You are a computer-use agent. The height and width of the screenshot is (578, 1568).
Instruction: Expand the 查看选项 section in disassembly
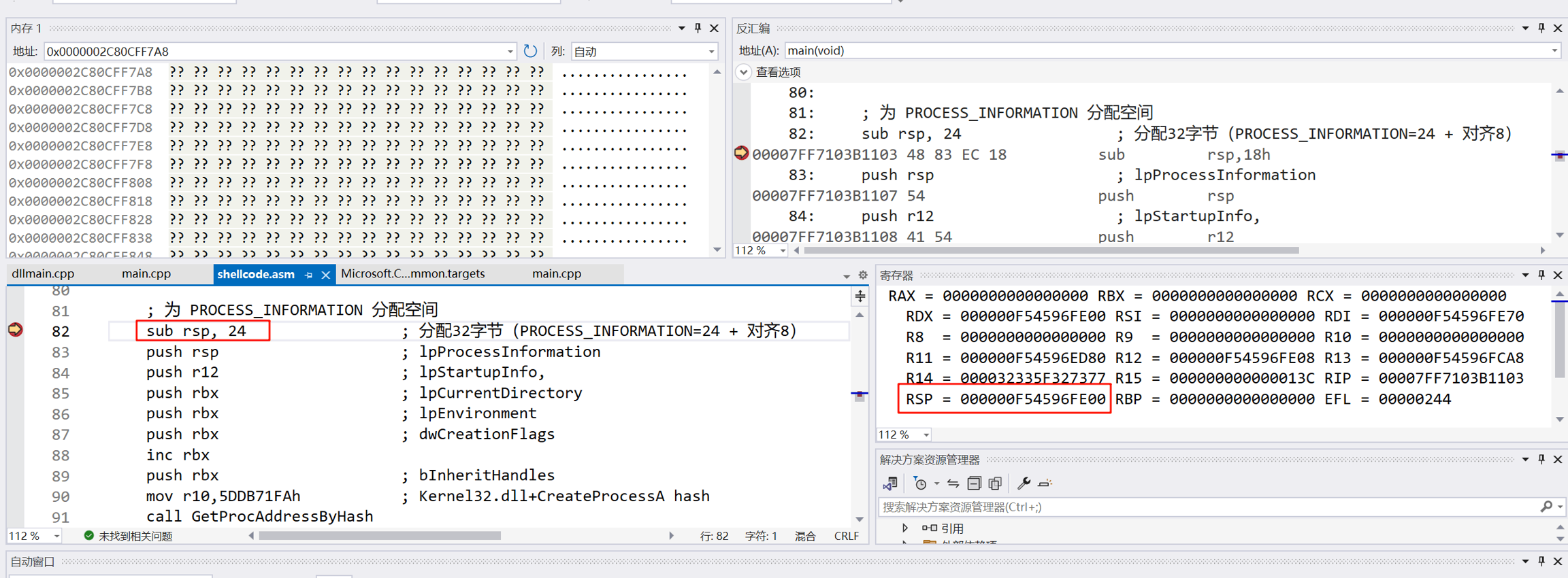[x=744, y=72]
